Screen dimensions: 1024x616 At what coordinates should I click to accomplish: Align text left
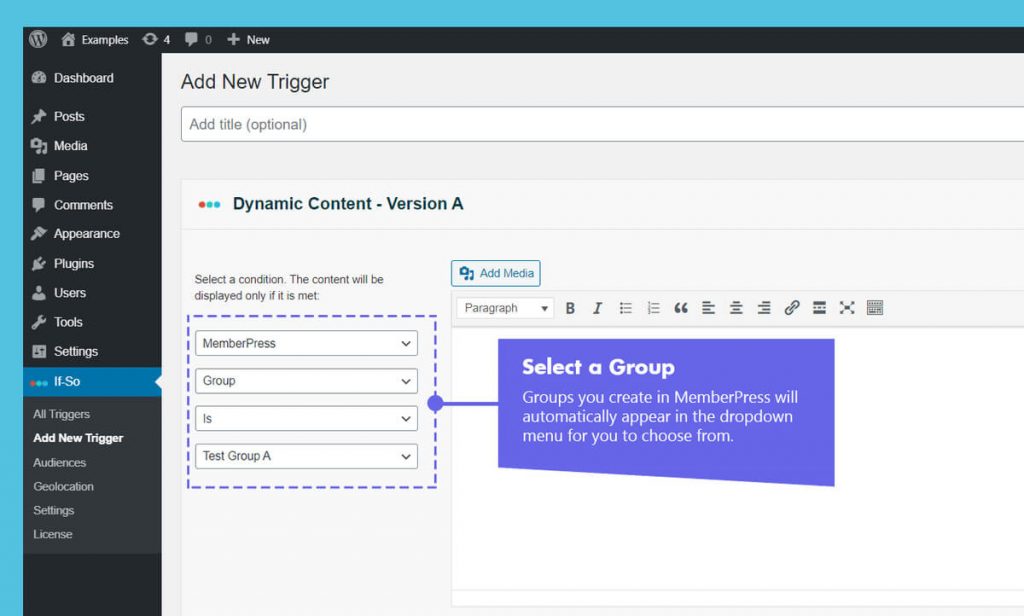709,308
